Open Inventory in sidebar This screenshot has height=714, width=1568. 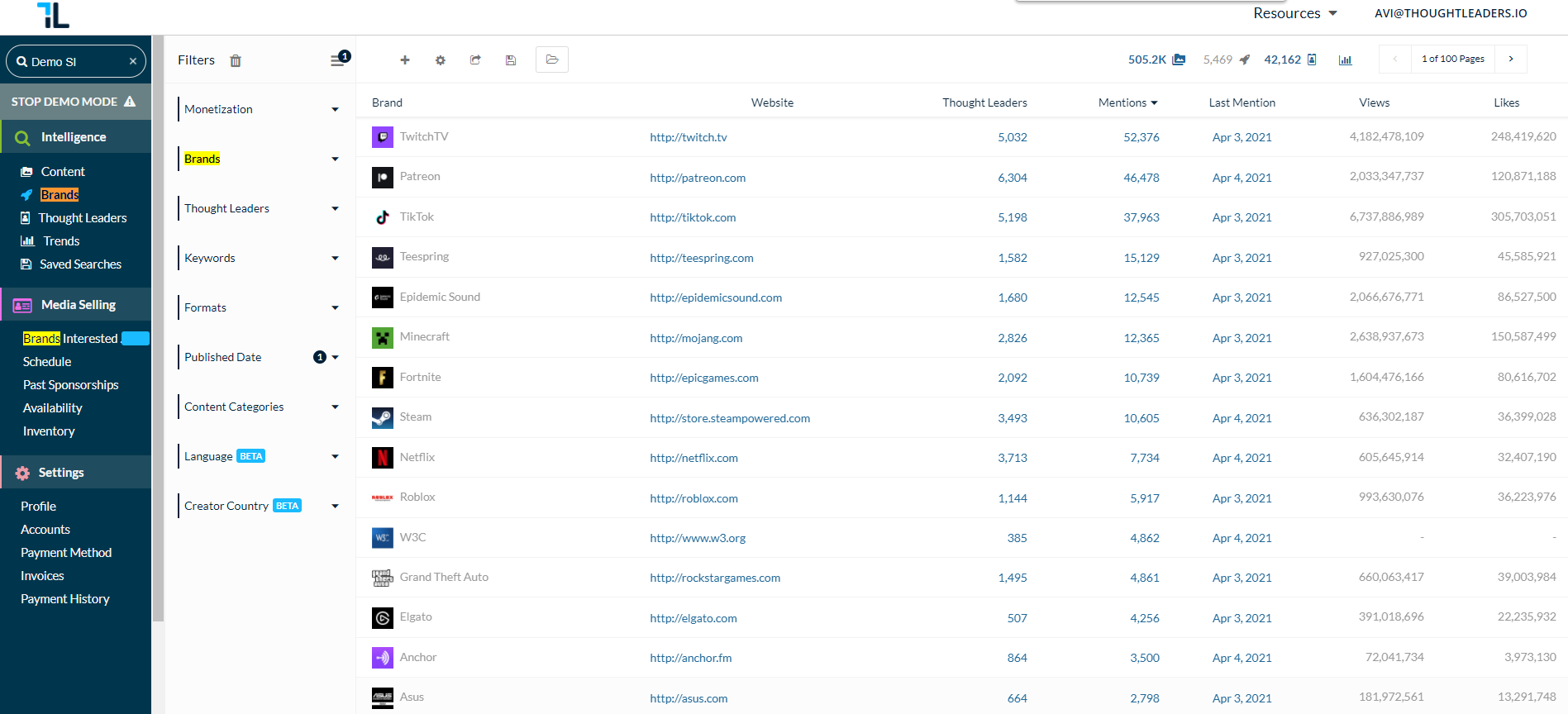(x=49, y=431)
